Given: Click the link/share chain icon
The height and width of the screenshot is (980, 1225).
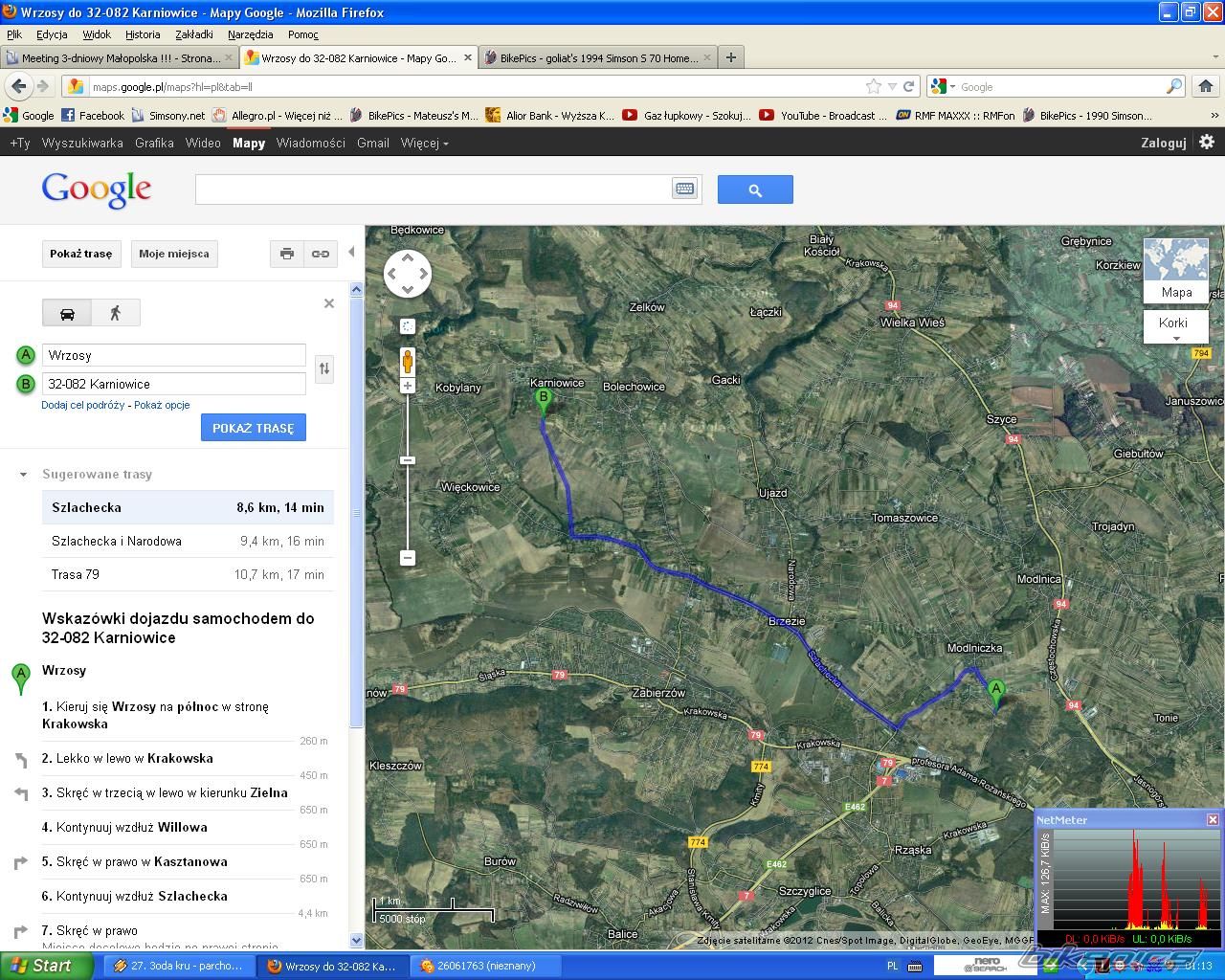Looking at the screenshot, I should pyautogui.click(x=320, y=254).
